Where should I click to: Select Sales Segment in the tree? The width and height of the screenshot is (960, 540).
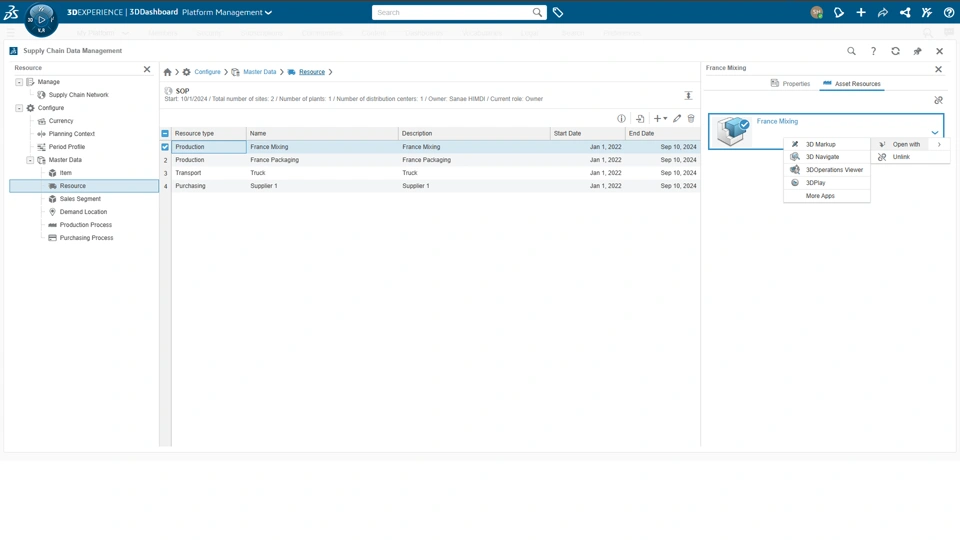click(x=80, y=199)
